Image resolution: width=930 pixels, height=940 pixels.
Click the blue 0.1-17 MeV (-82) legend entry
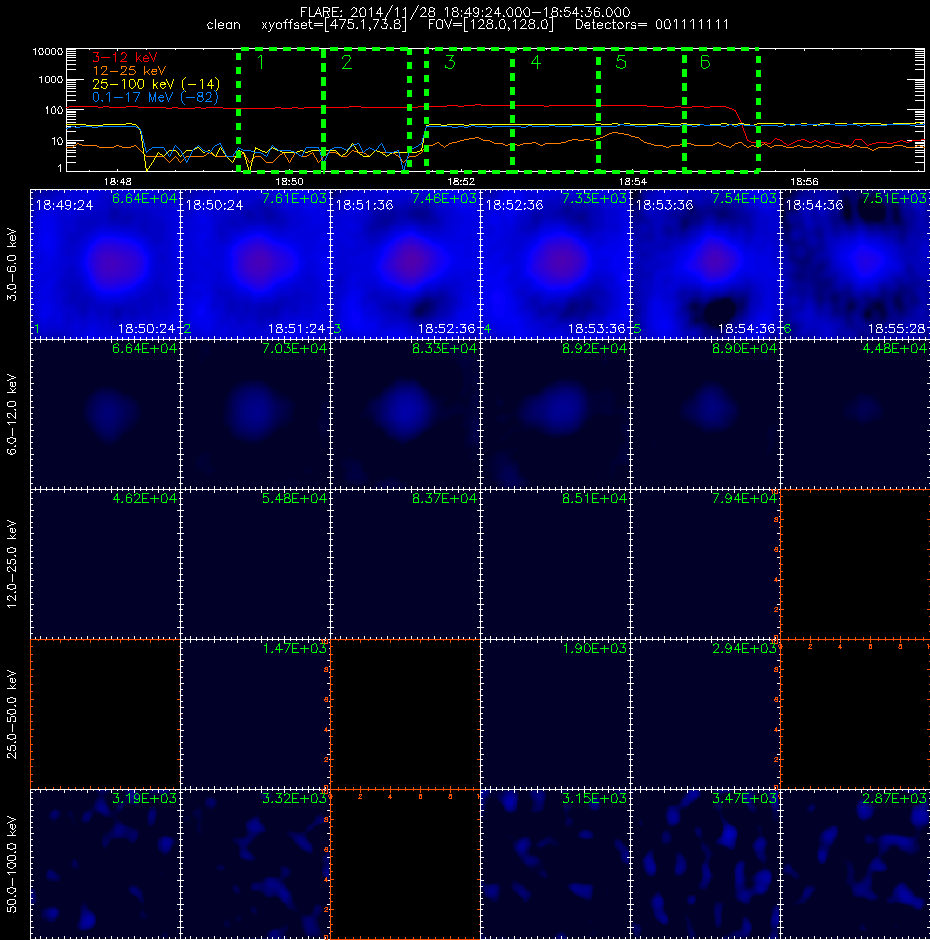point(155,97)
